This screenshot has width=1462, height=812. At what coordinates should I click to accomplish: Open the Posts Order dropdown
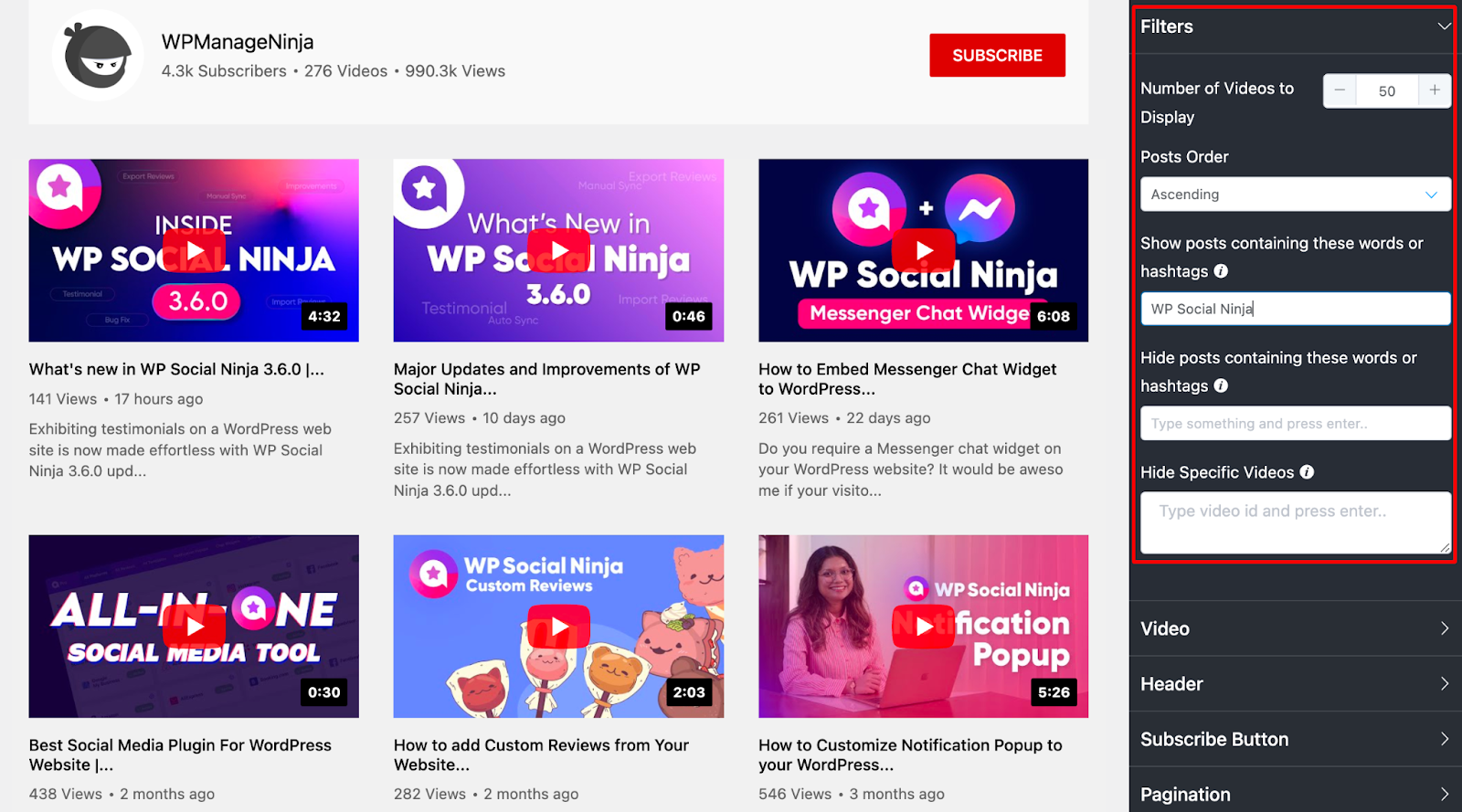[1296, 195]
